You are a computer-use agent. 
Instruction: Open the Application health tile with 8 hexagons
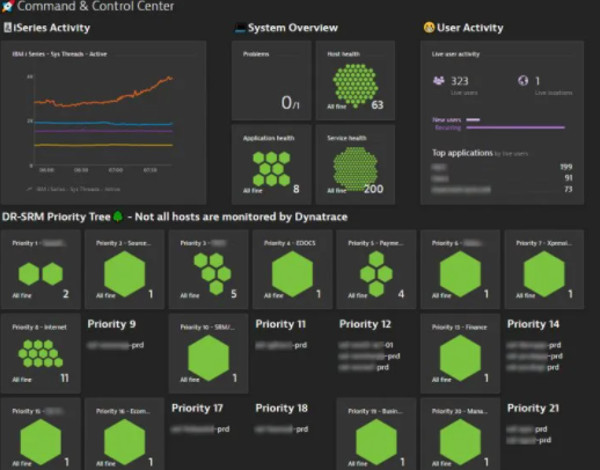click(x=271, y=164)
